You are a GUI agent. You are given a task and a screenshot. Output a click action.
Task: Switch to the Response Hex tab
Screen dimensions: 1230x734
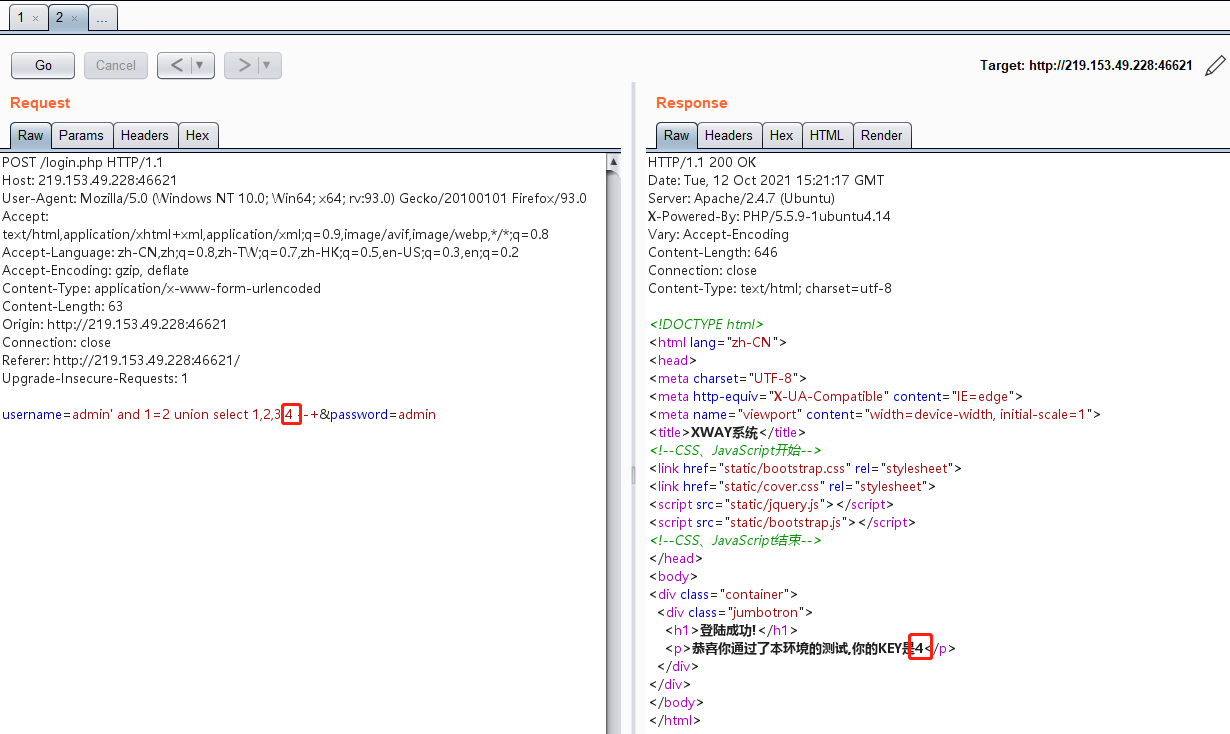point(782,135)
